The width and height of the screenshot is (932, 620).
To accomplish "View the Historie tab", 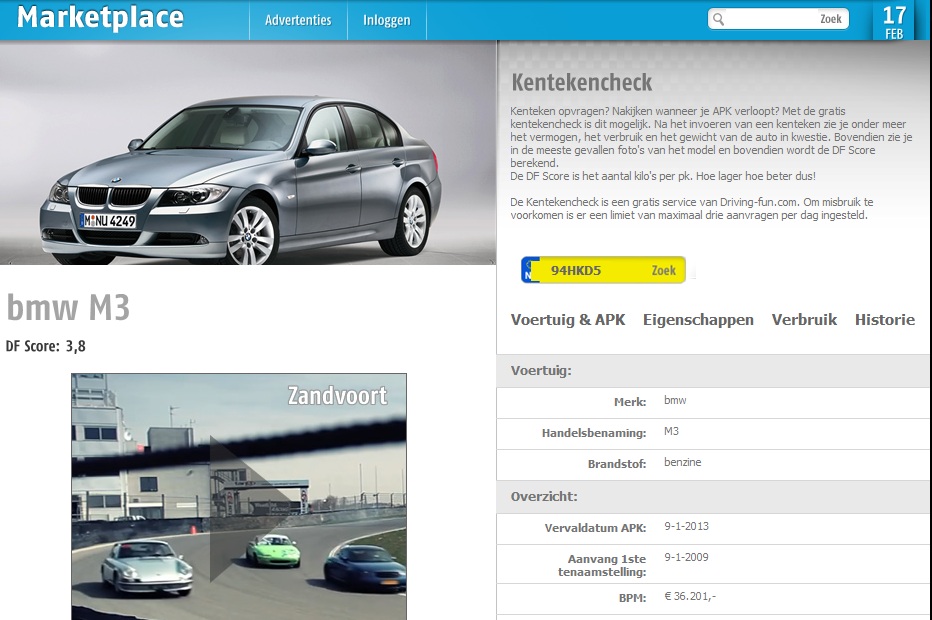I will click(885, 320).
